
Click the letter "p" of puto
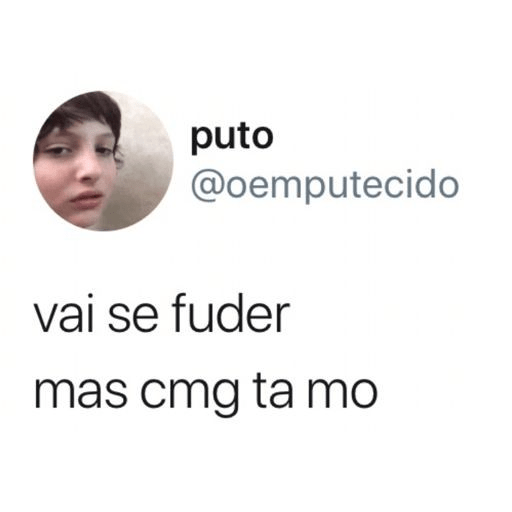coord(200,140)
